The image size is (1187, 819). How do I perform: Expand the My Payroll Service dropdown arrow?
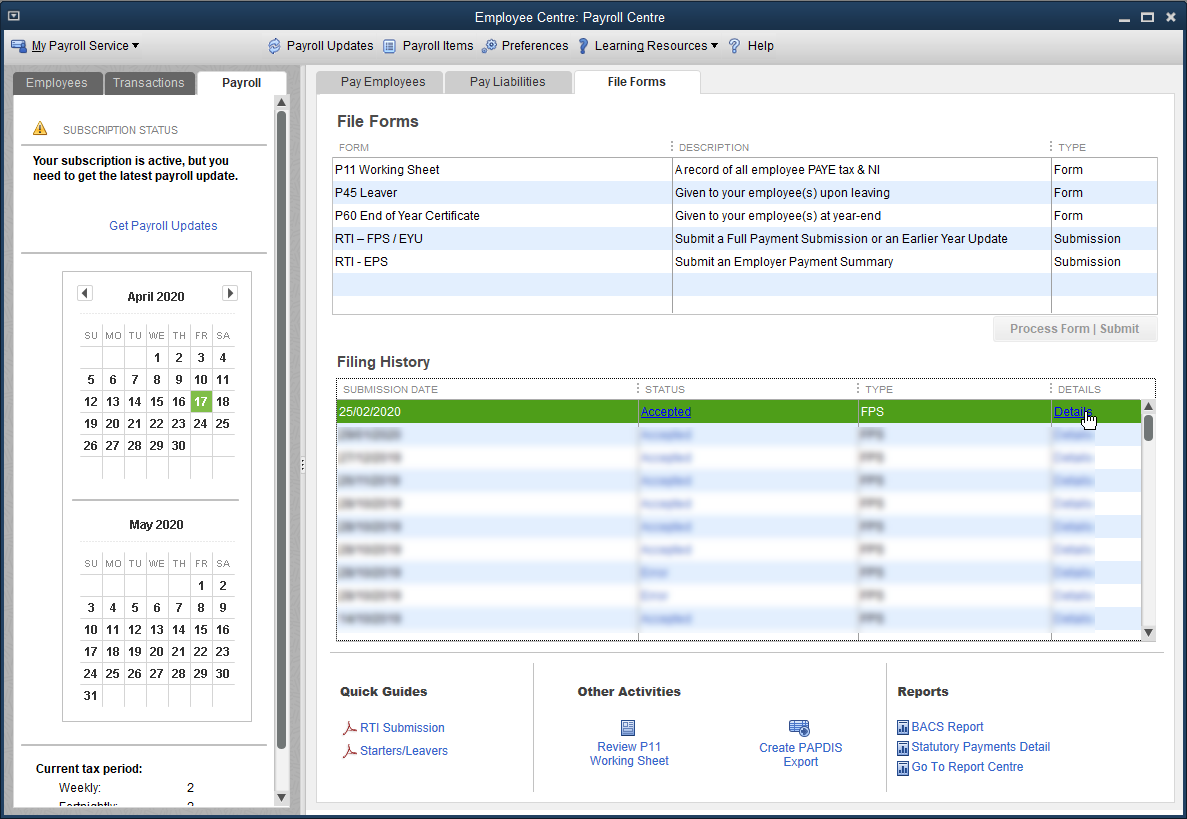tap(136, 45)
